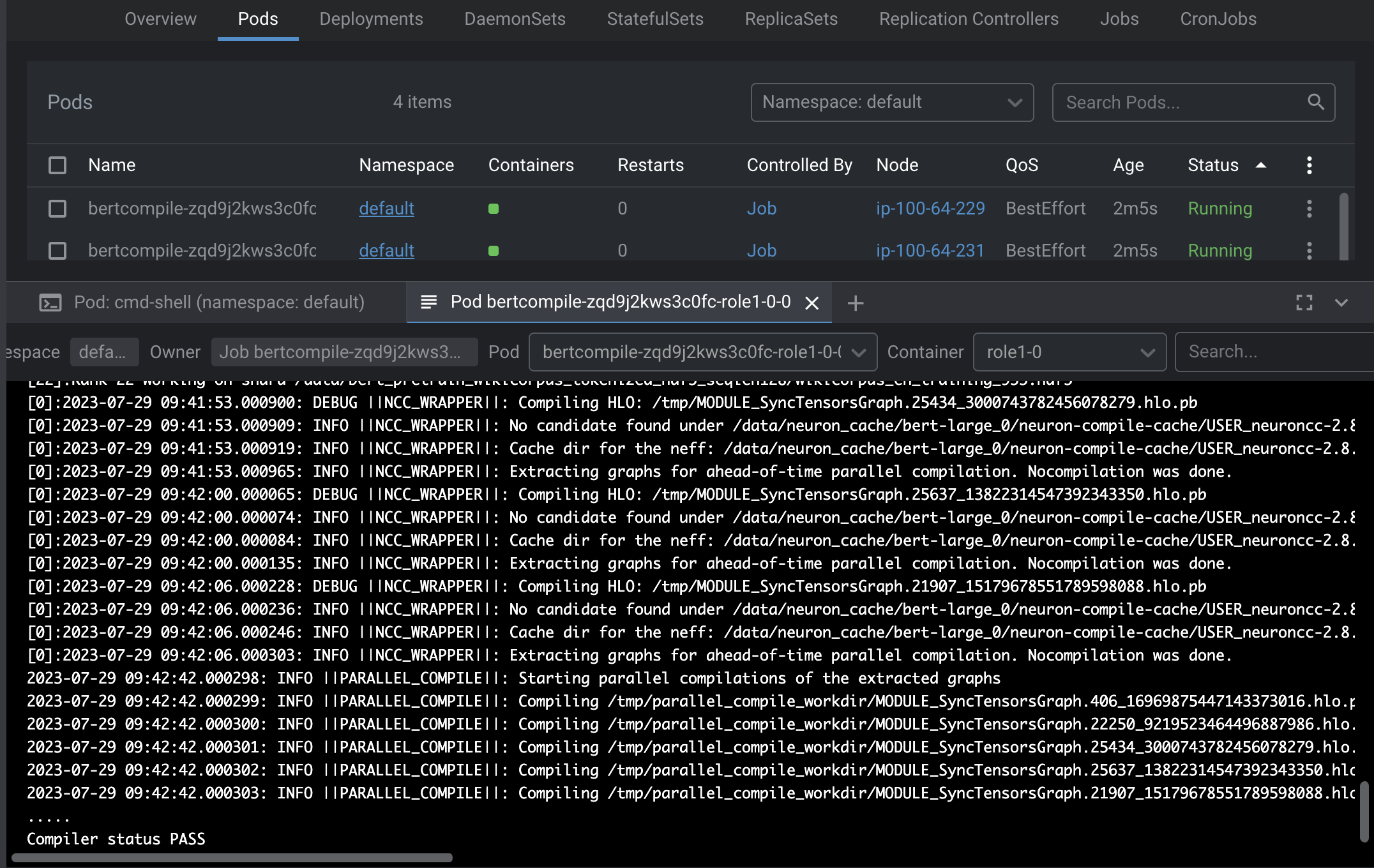The image size is (1374, 868).
Task: Close the bertcompile-zqd9j2kws3c0fc-role1-0-0 tab
Action: coord(812,303)
